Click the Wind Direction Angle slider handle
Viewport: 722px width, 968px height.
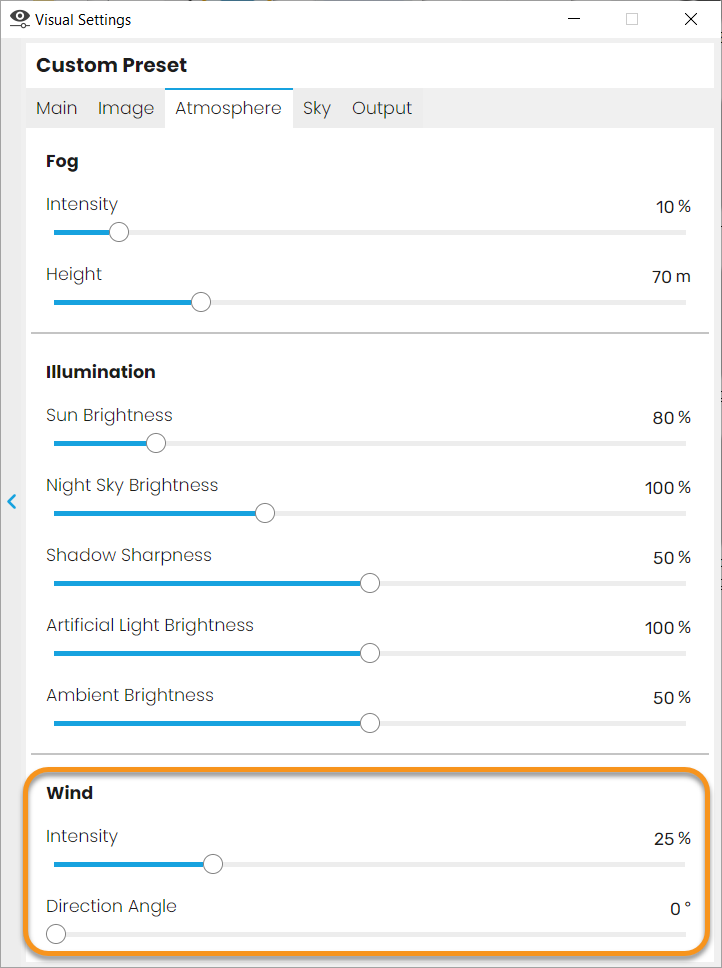click(x=56, y=934)
